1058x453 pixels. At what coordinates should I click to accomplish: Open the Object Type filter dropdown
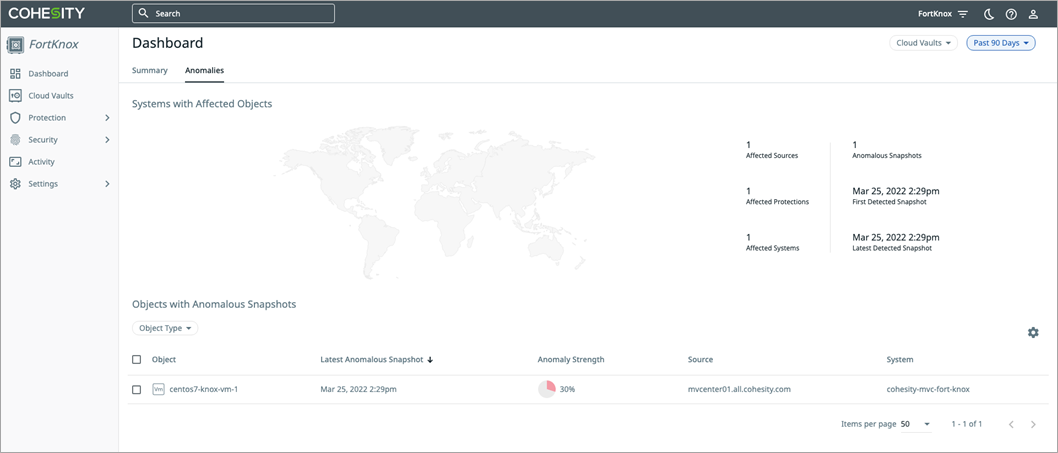click(x=165, y=328)
